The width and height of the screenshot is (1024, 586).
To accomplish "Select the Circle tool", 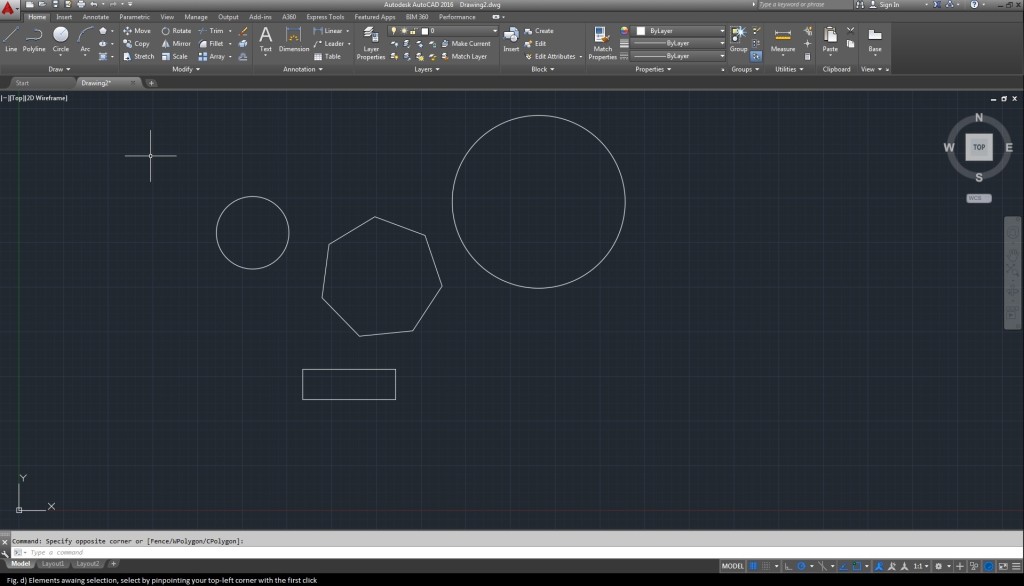I will (x=63, y=41).
